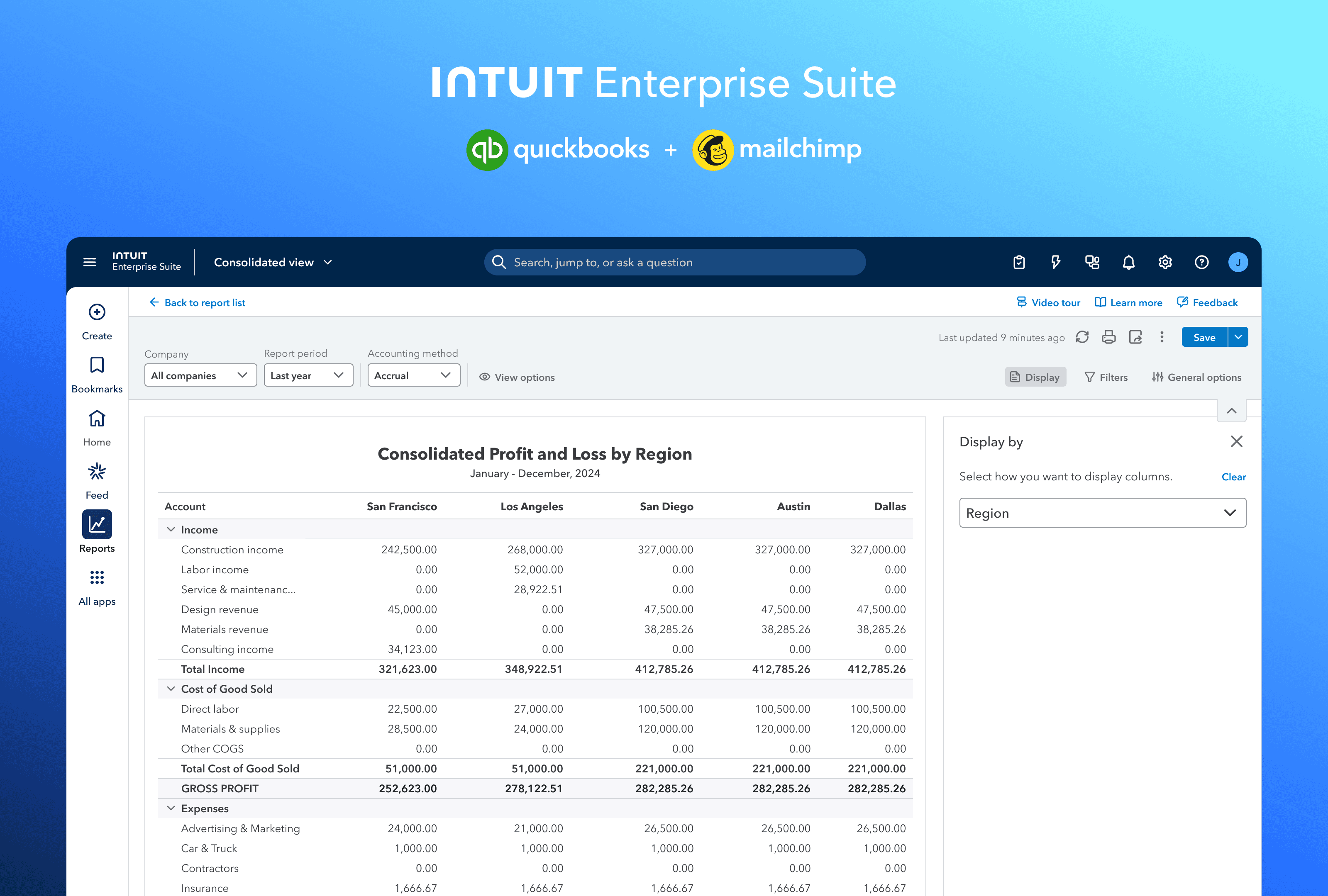Click the export report icon

point(1135,337)
